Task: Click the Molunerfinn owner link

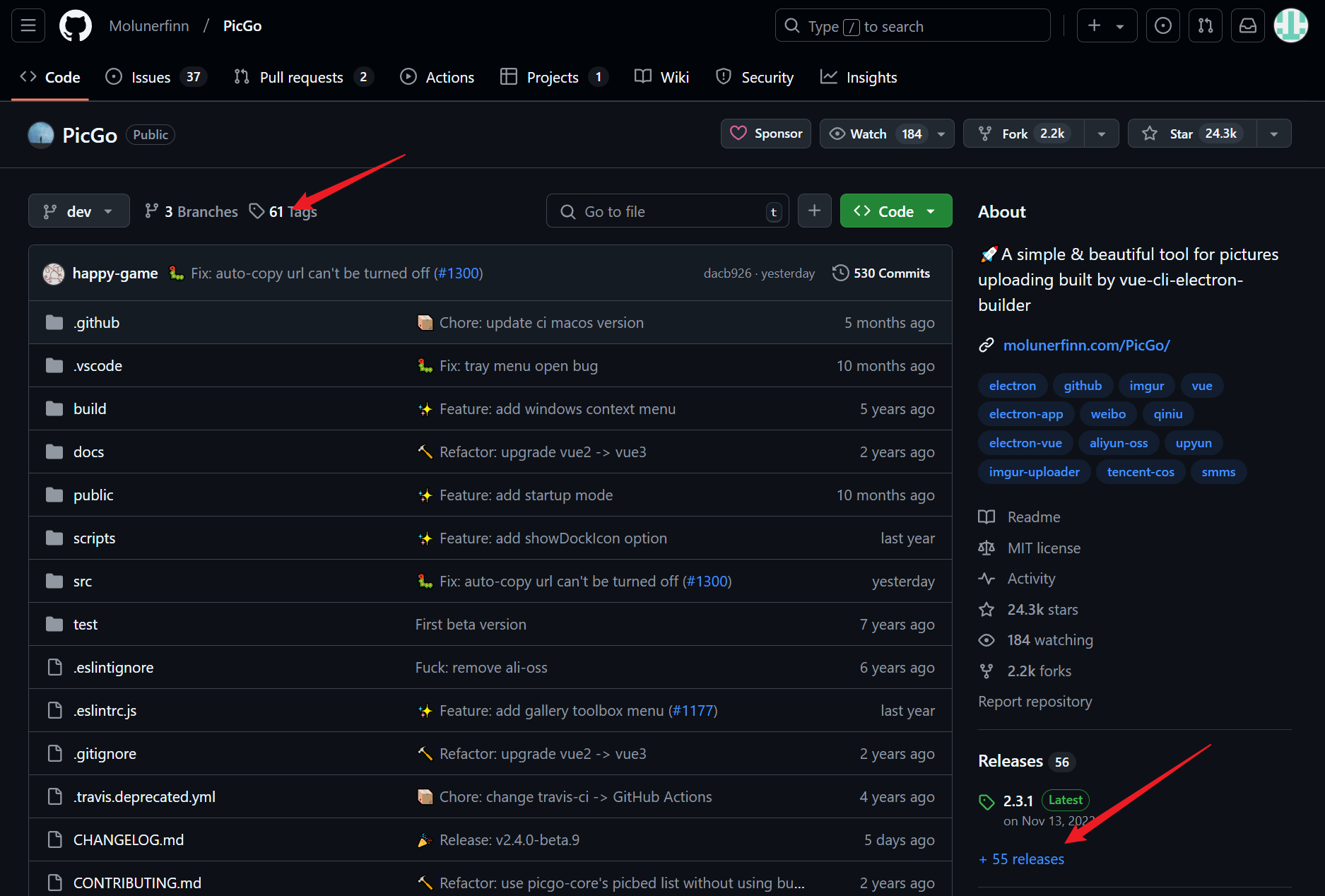Action: [149, 26]
